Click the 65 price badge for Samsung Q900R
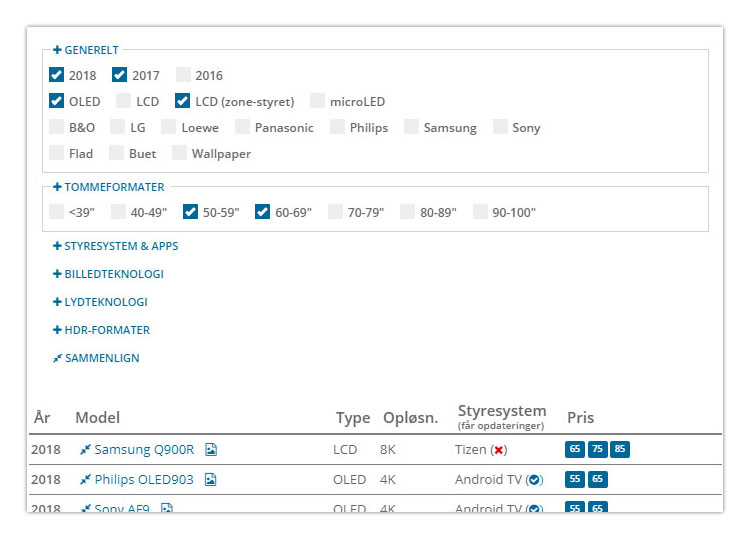Viewport: 751px width, 539px height. (575, 449)
